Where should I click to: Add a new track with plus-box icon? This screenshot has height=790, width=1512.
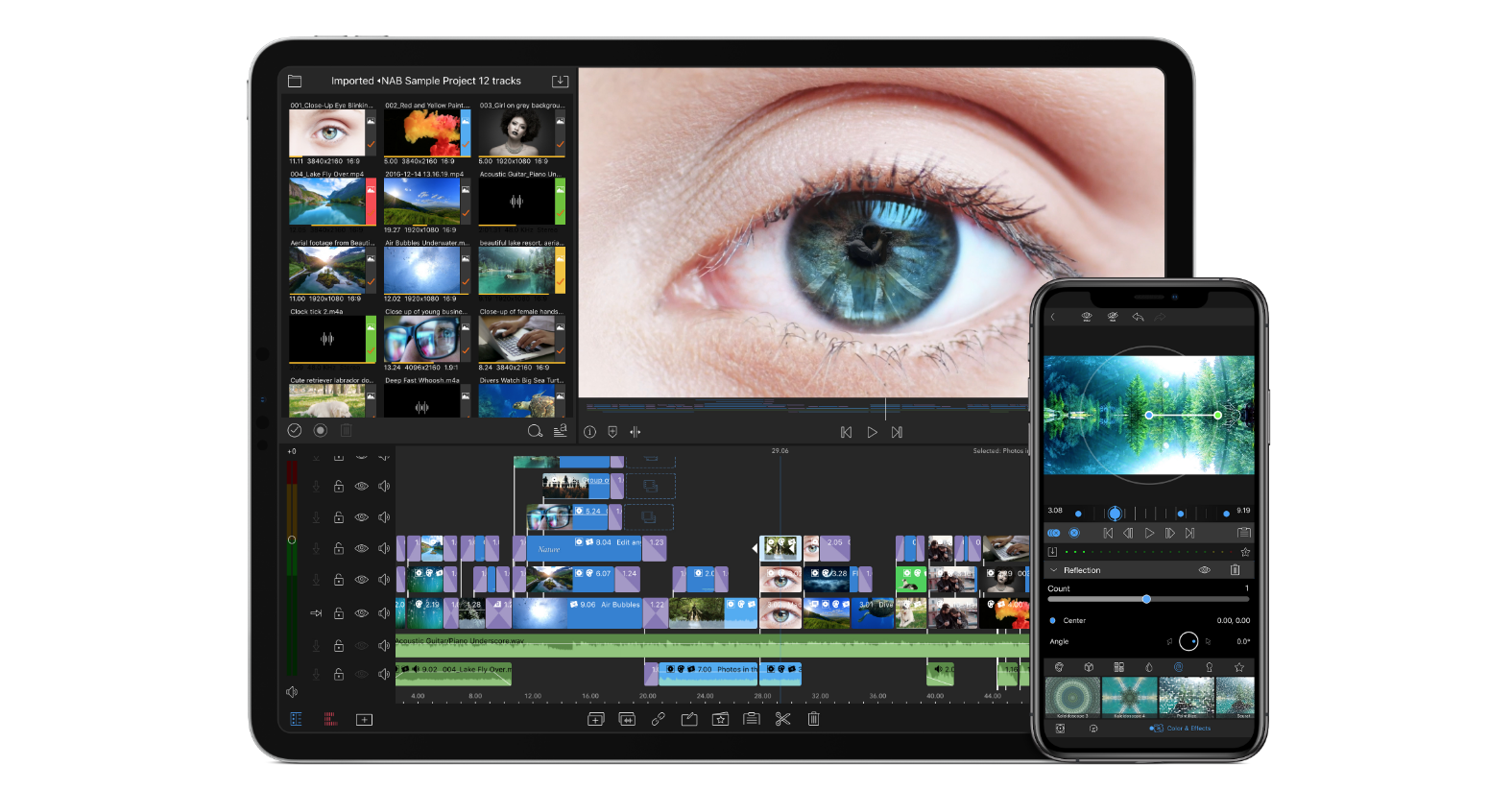pos(364,719)
